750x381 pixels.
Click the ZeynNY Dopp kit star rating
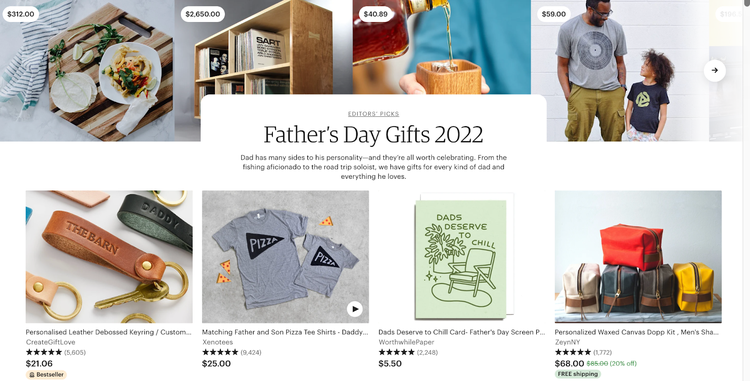click(x=573, y=352)
